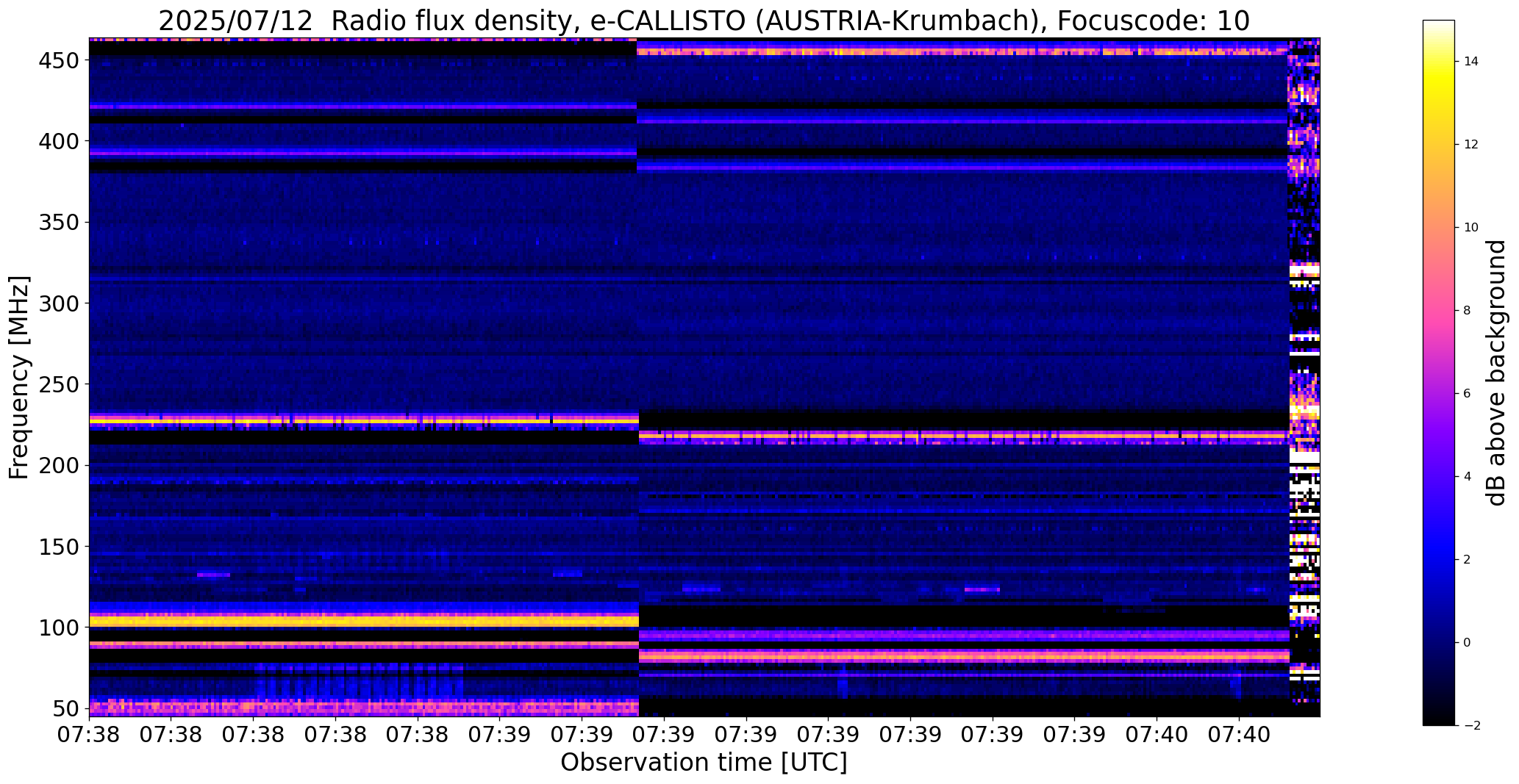
Task: Select the 300 tick label on the frequency axis
Action: pos(59,303)
